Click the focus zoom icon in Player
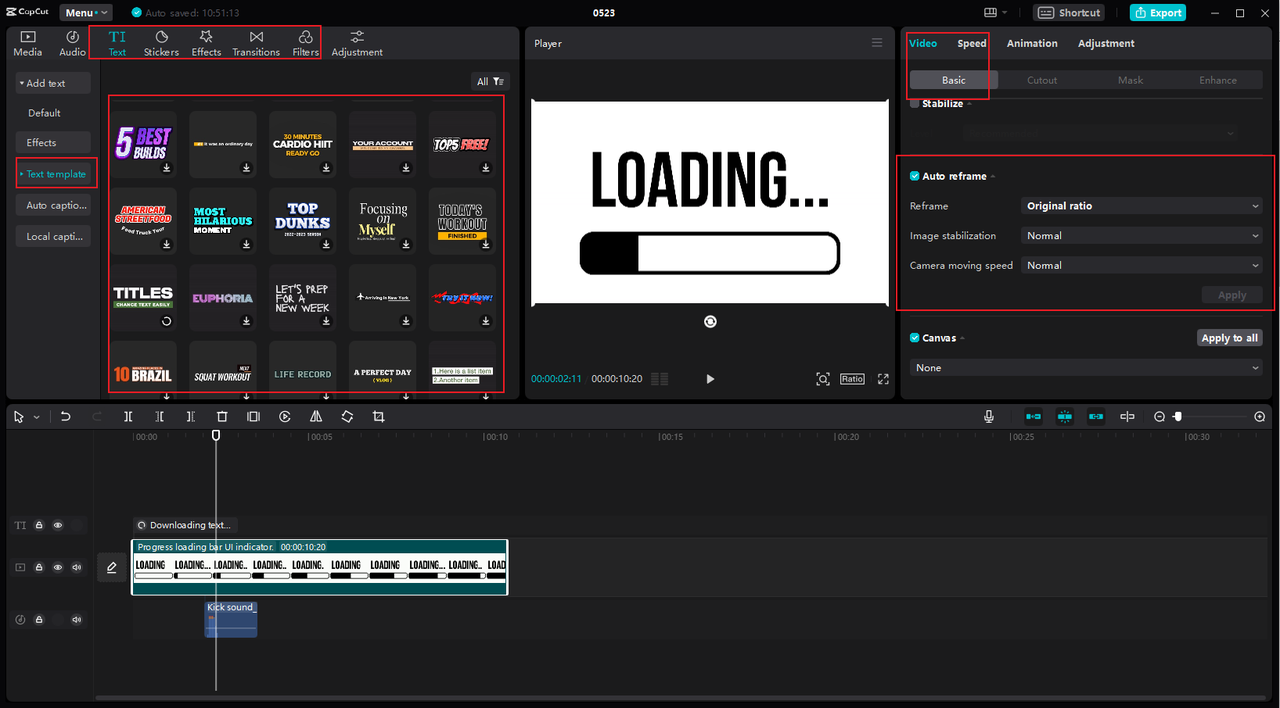 [823, 379]
